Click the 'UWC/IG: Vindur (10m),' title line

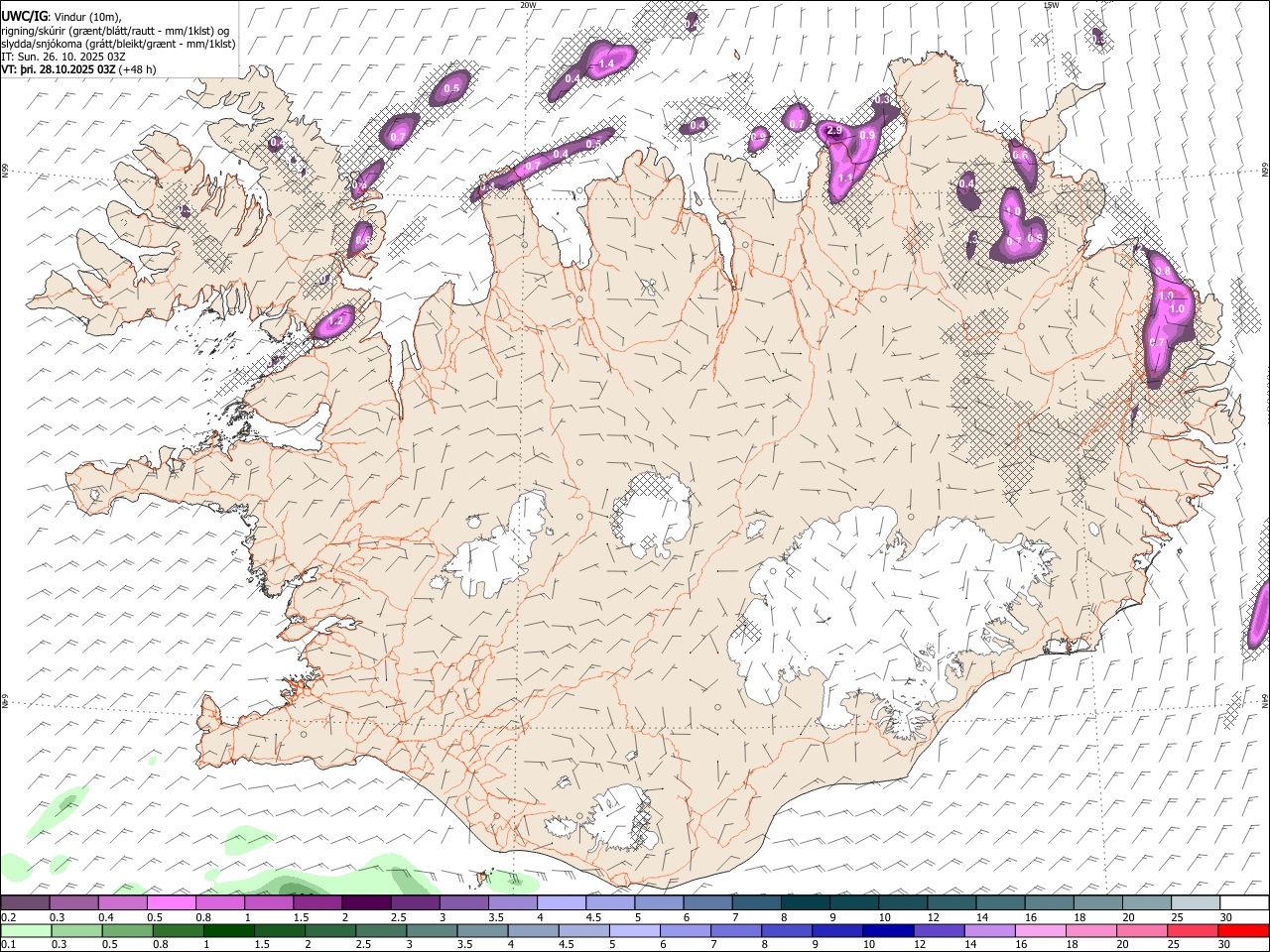tap(62, 16)
